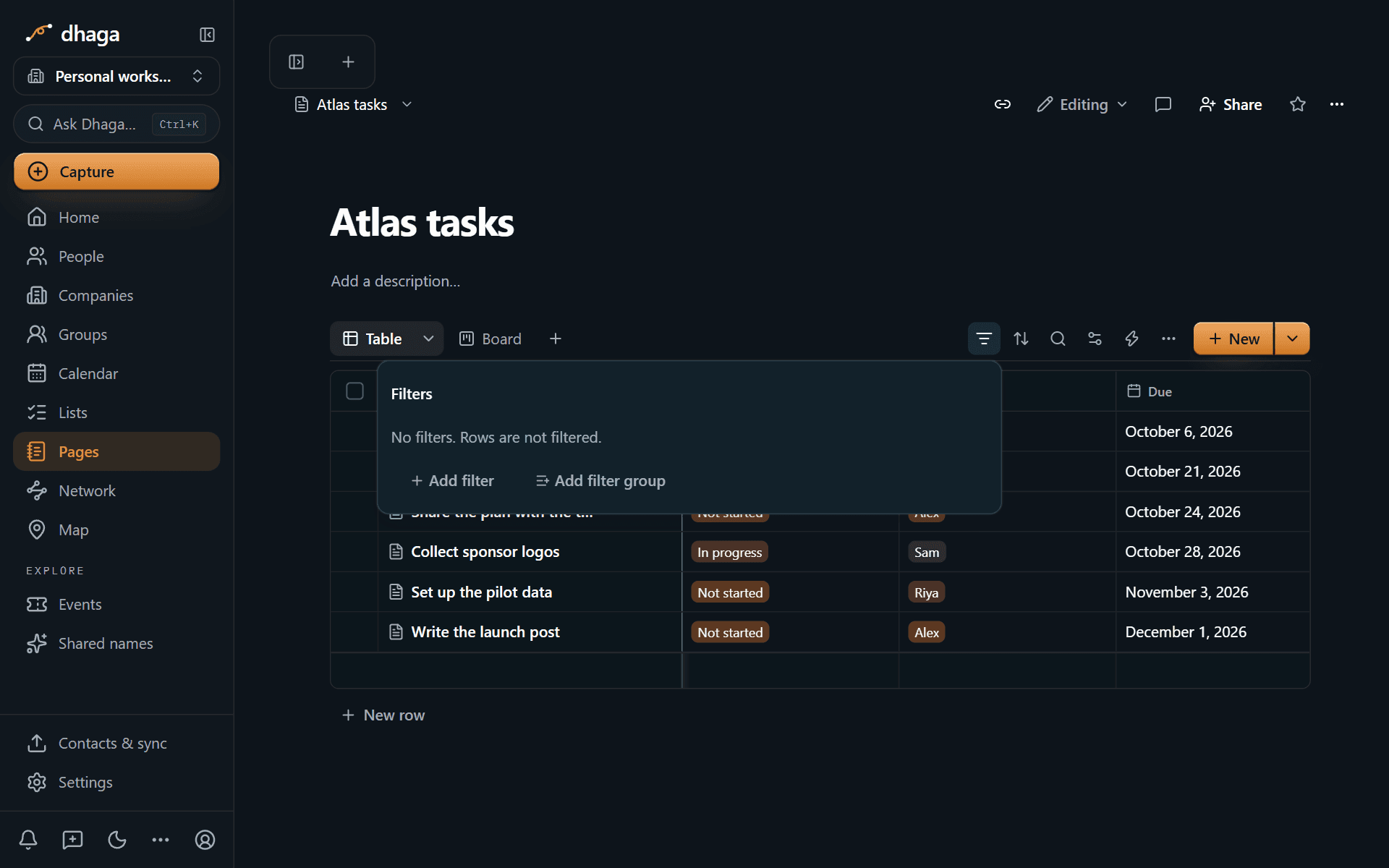Toggle dark mode moon icon
This screenshot has height=868, width=1389.
(x=116, y=840)
